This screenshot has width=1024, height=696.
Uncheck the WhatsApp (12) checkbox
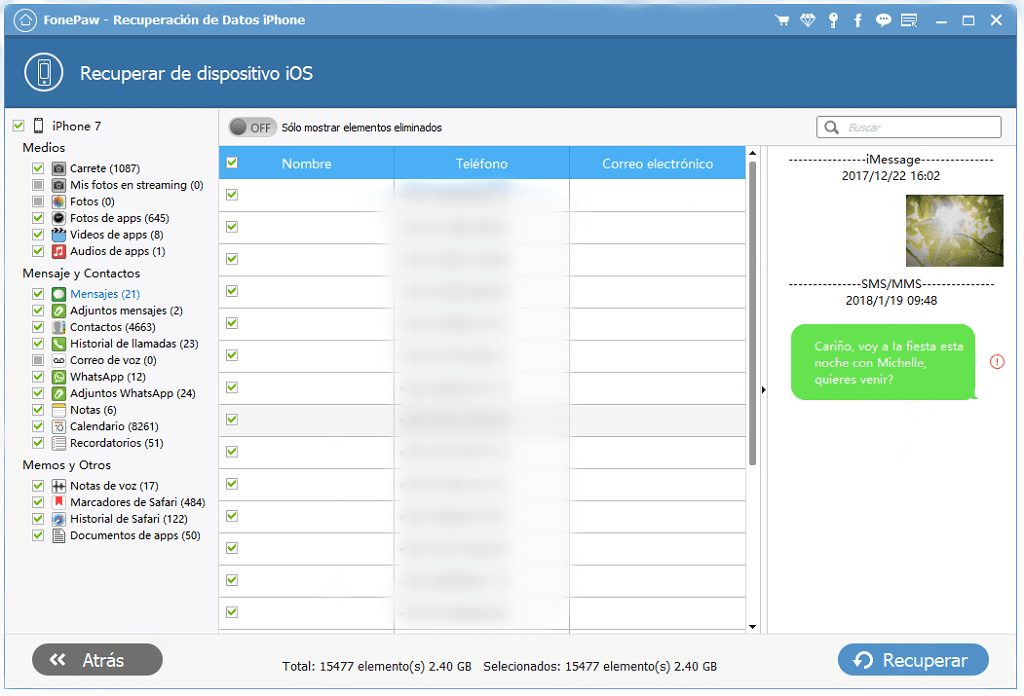coord(38,377)
